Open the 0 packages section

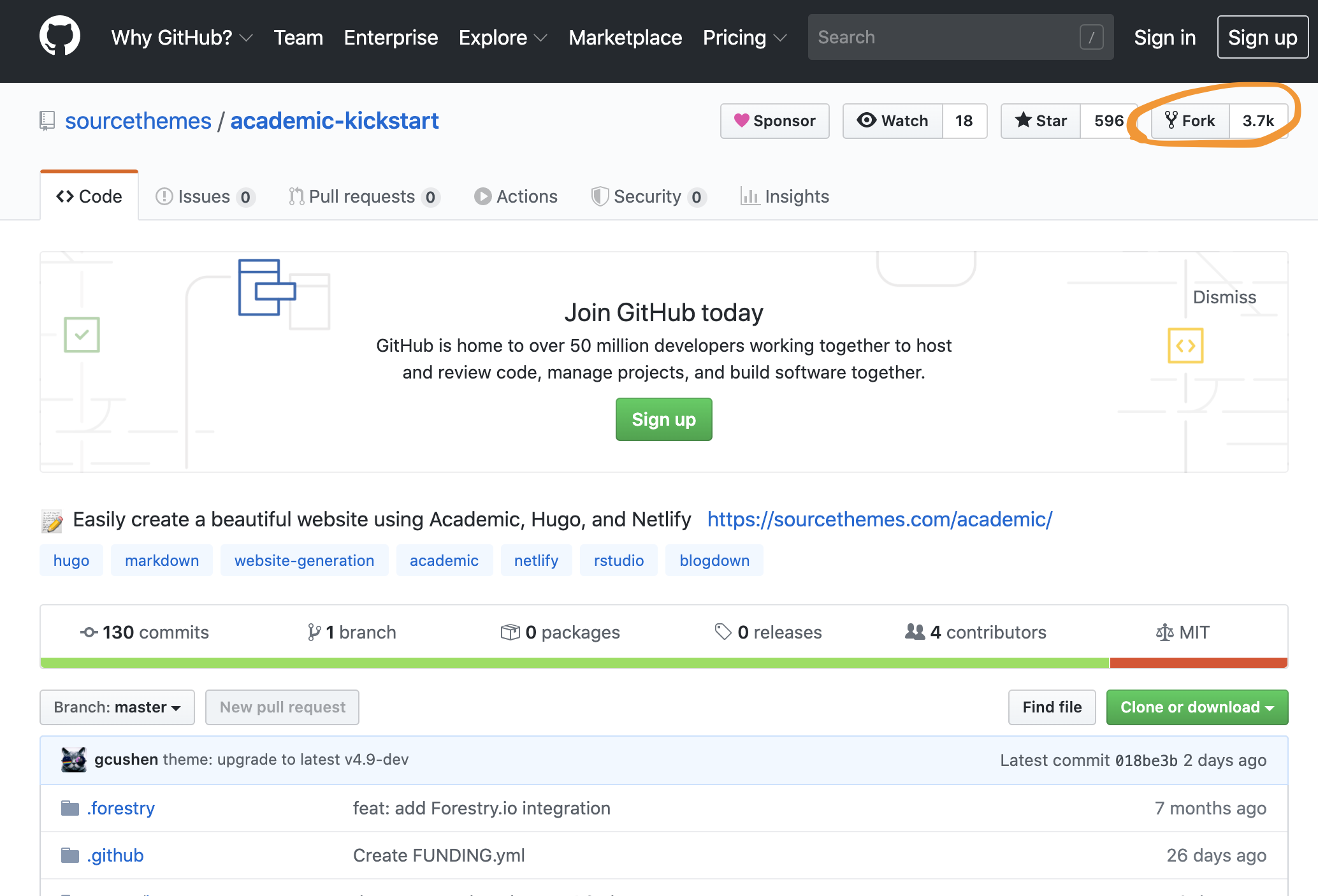(560, 632)
